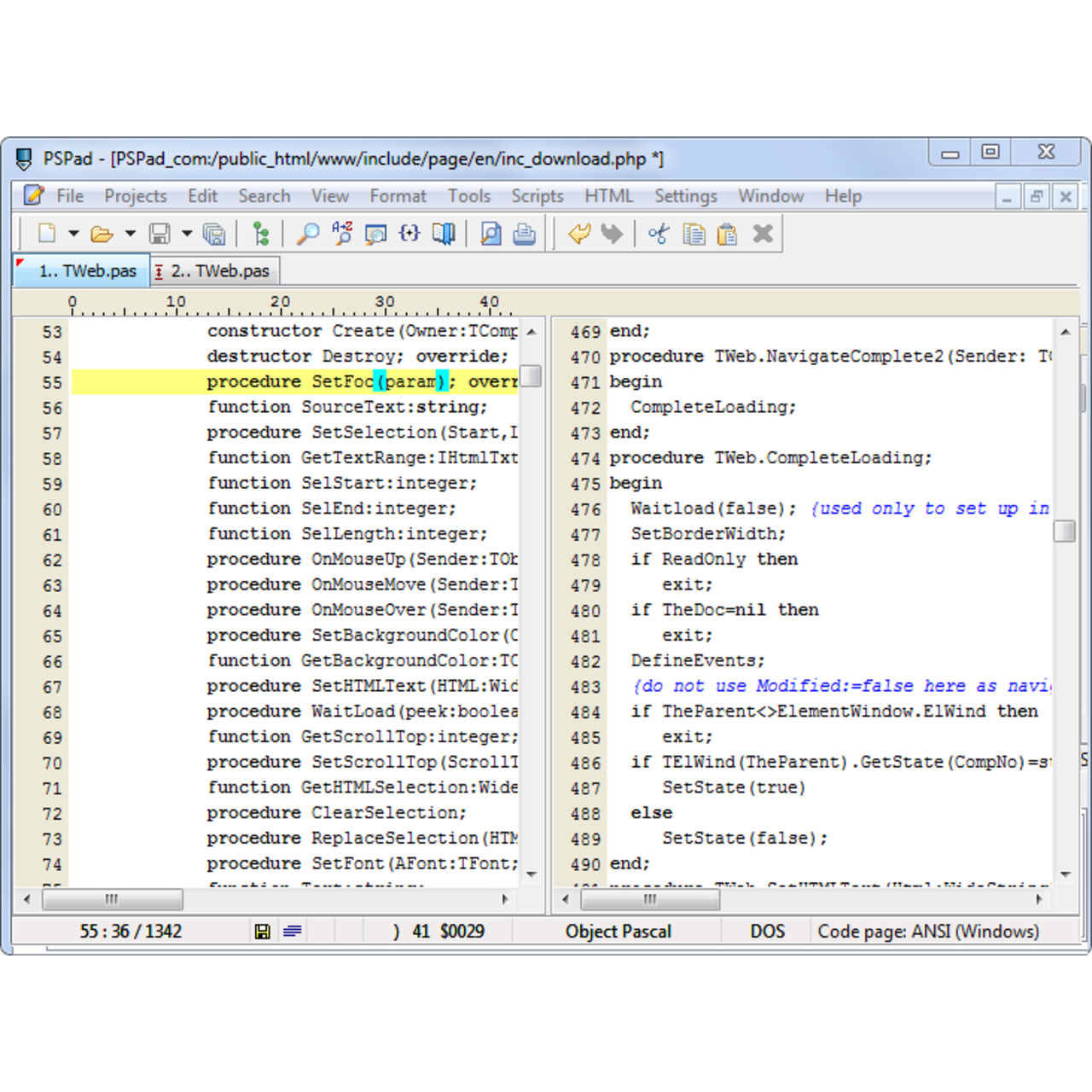Expand the New file dropdown arrow

point(73,234)
